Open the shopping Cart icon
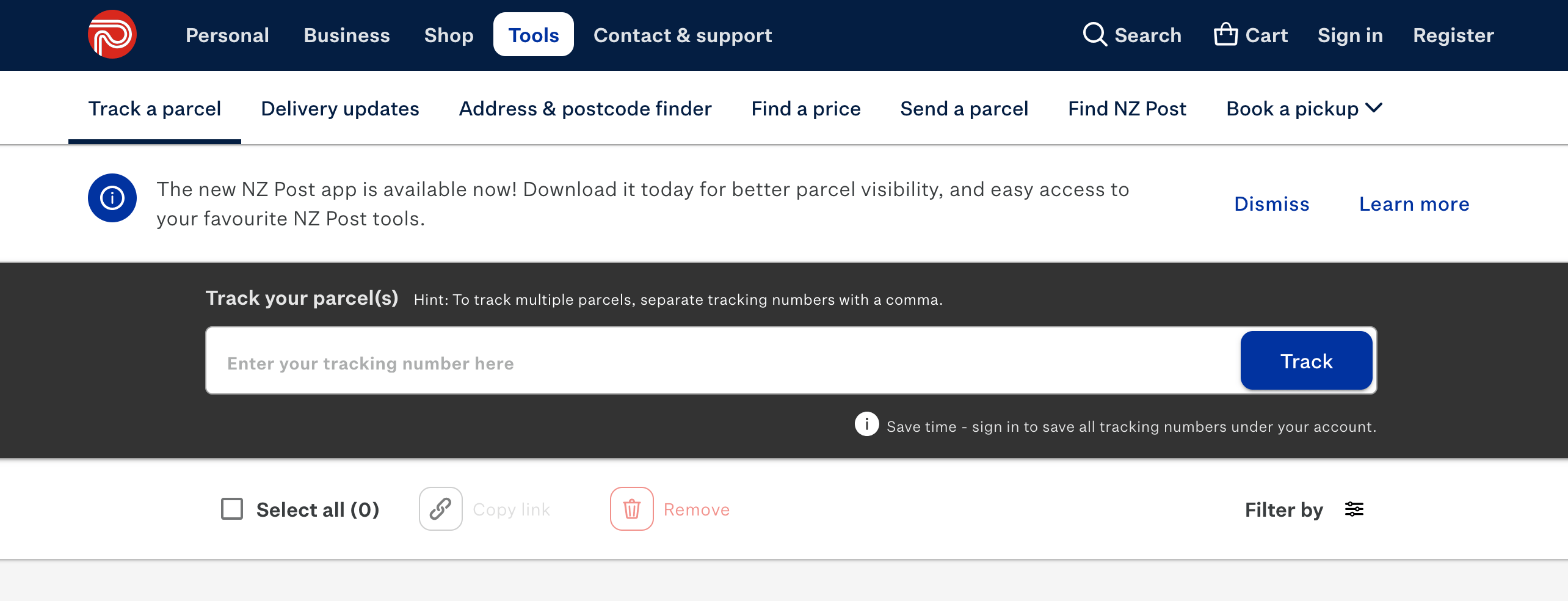Viewport: 1568px width, 601px height. point(1225,34)
